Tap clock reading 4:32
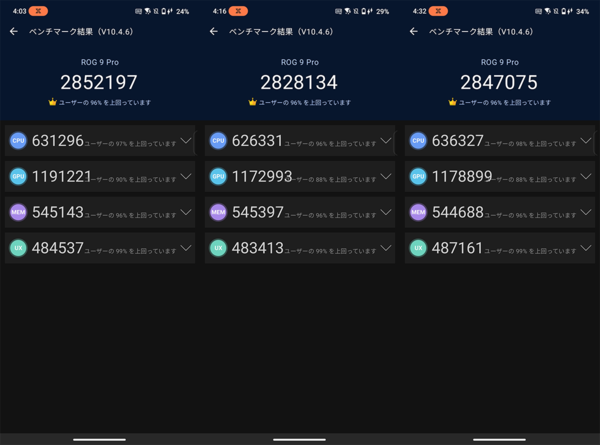The width and height of the screenshot is (600, 445). [x=419, y=11]
